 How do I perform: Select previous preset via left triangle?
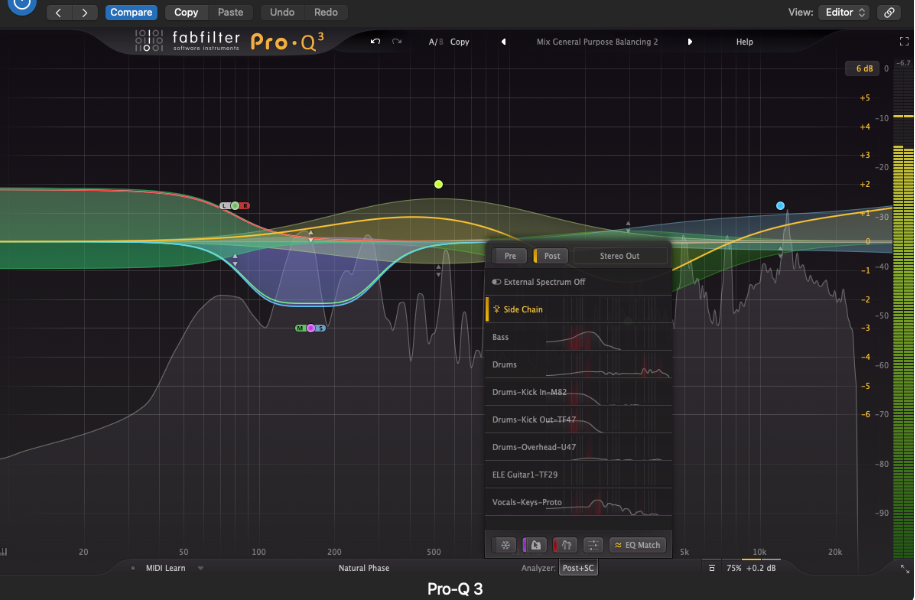504,42
